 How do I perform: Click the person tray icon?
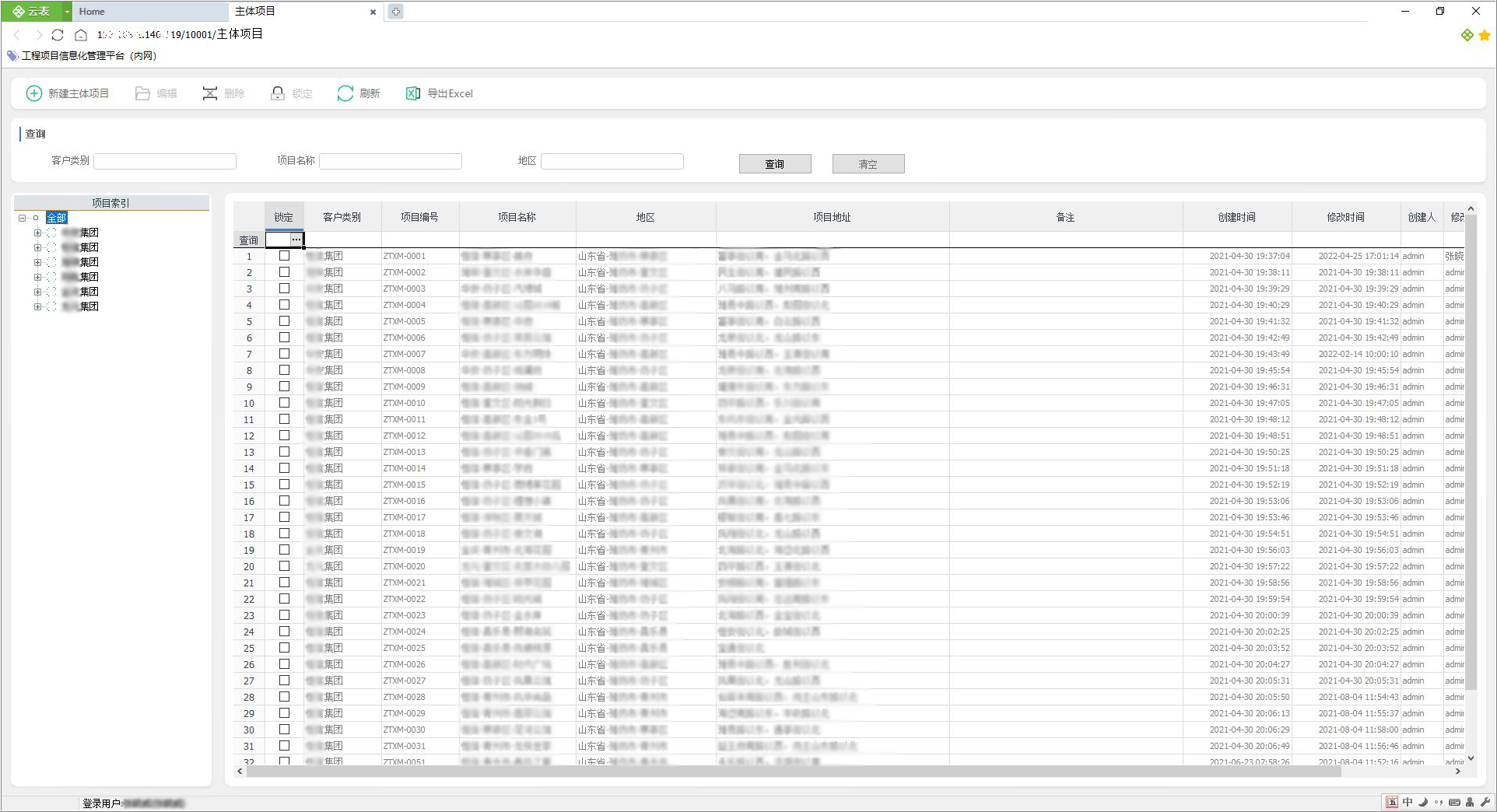point(1470,802)
